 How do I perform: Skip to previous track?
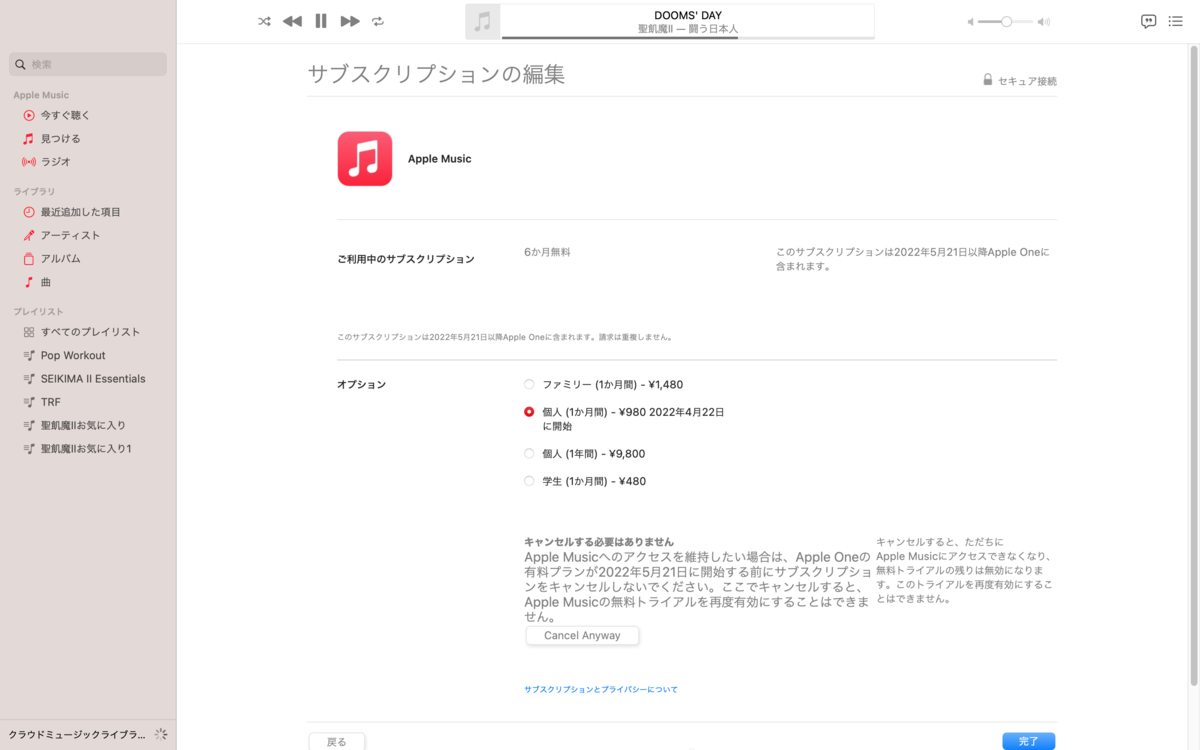[x=292, y=21]
